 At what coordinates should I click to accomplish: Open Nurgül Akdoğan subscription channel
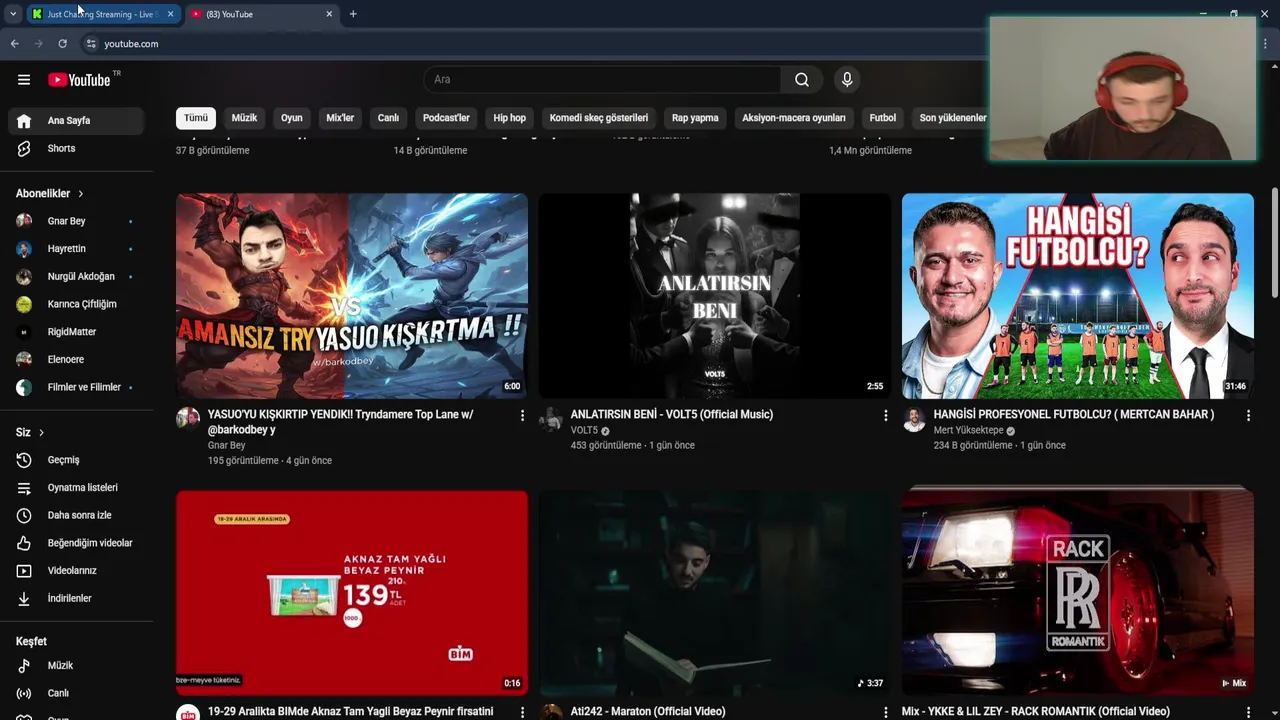(76, 276)
